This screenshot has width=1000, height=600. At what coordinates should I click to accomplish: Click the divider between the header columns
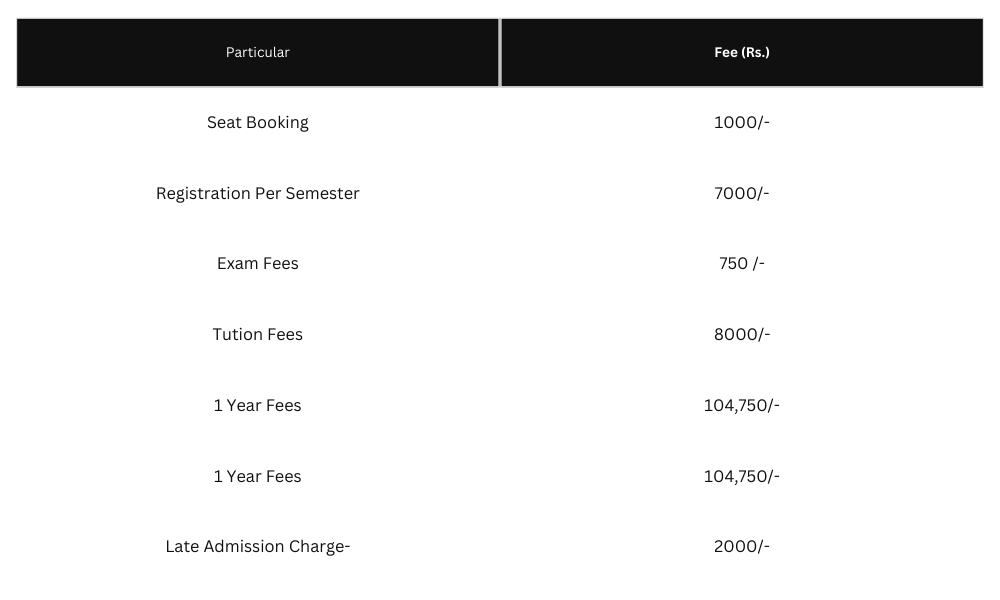500,52
